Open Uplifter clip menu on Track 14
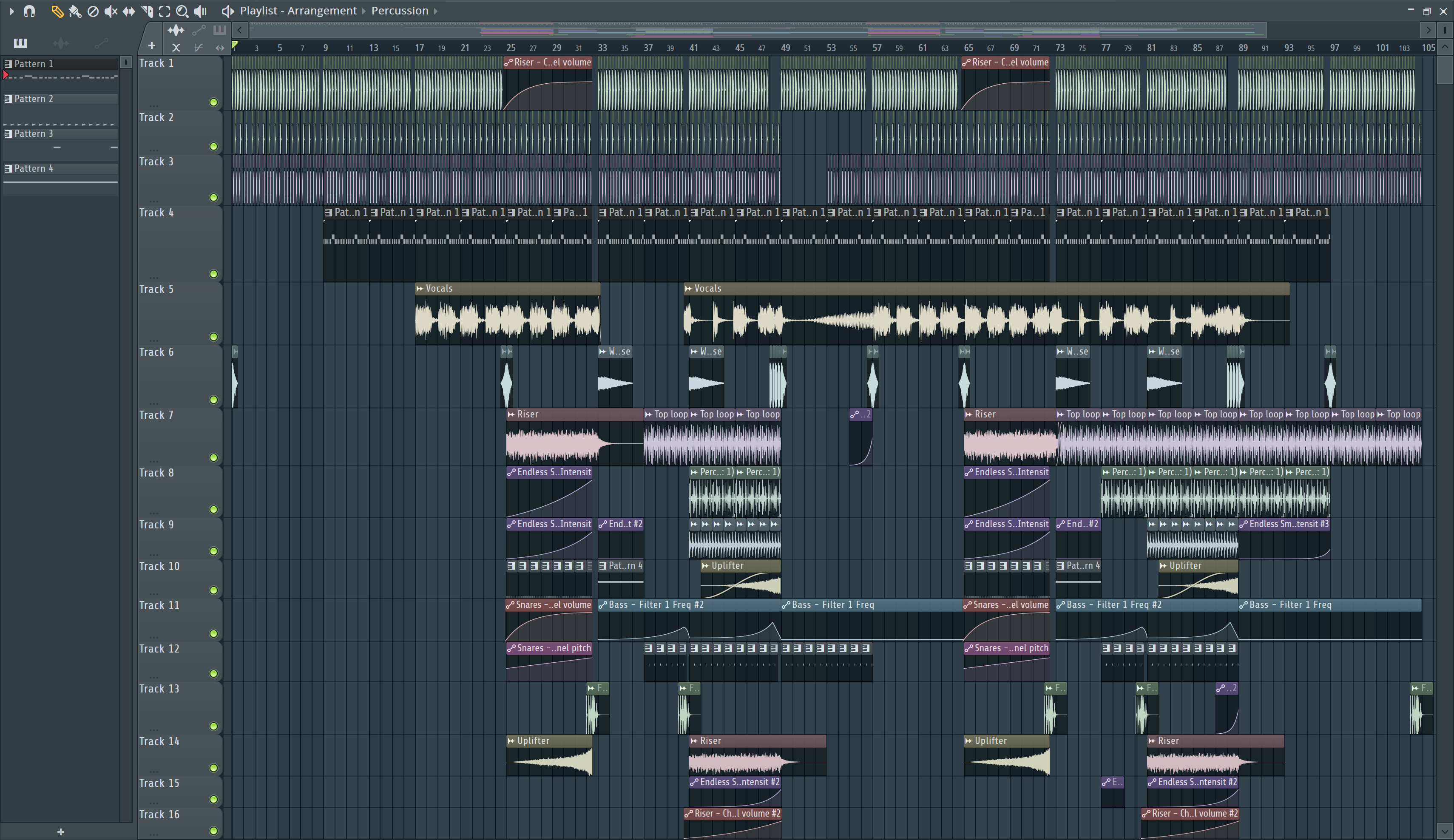The image size is (1454, 840). (511, 741)
